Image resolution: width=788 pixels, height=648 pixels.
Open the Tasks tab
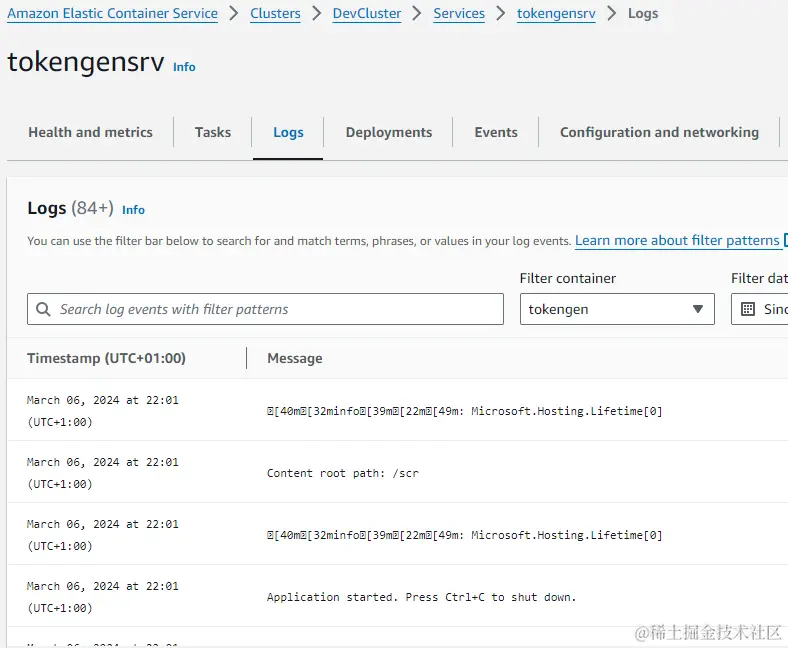[x=213, y=132]
